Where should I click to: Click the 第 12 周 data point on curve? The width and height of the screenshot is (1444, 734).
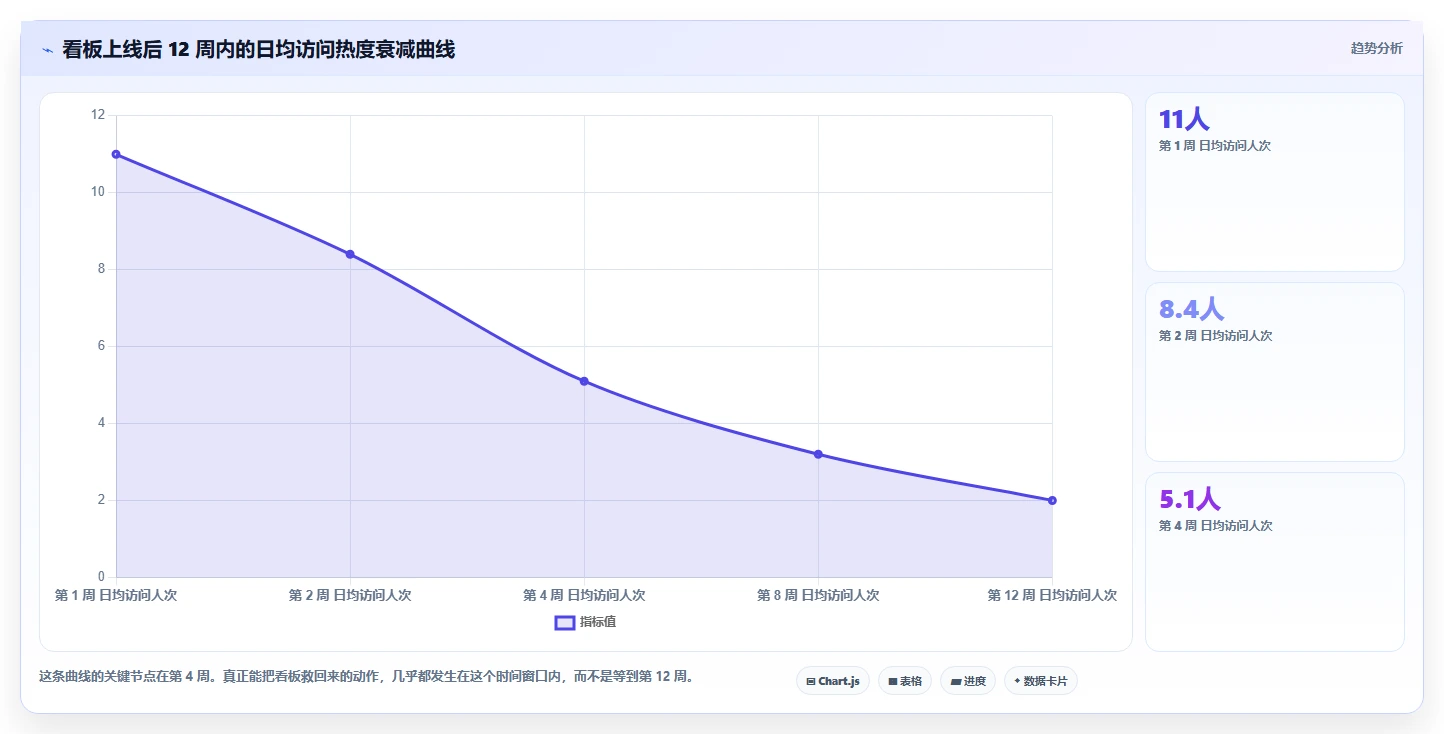click(1052, 500)
